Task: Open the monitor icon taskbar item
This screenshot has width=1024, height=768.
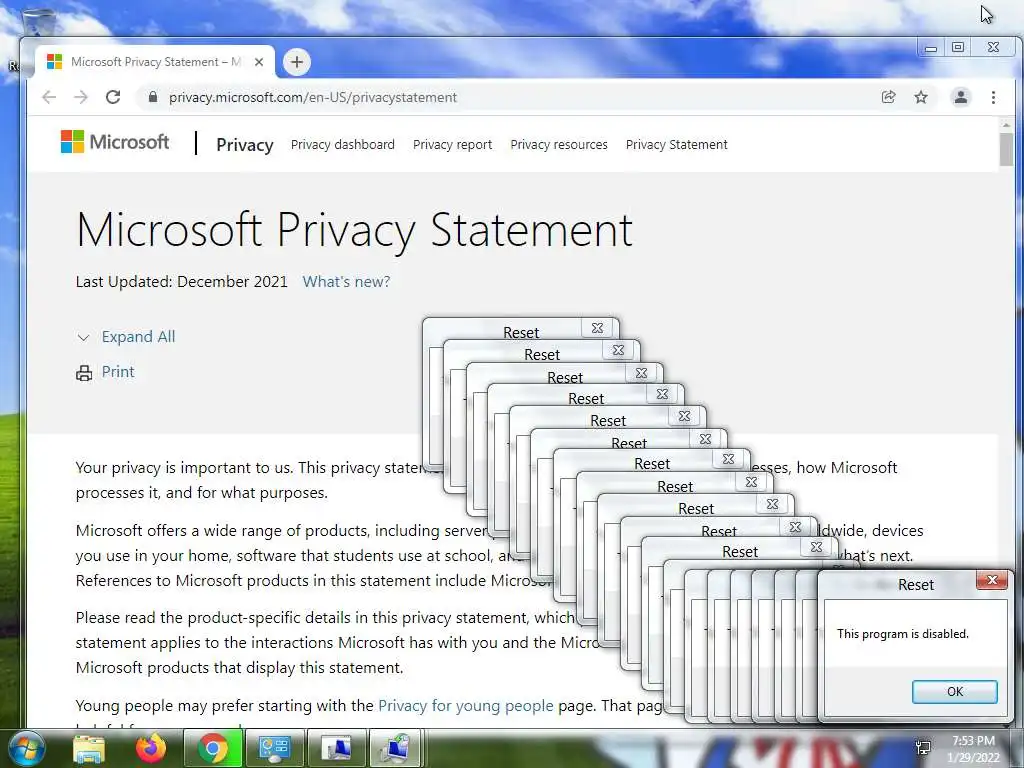Action: [336, 748]
